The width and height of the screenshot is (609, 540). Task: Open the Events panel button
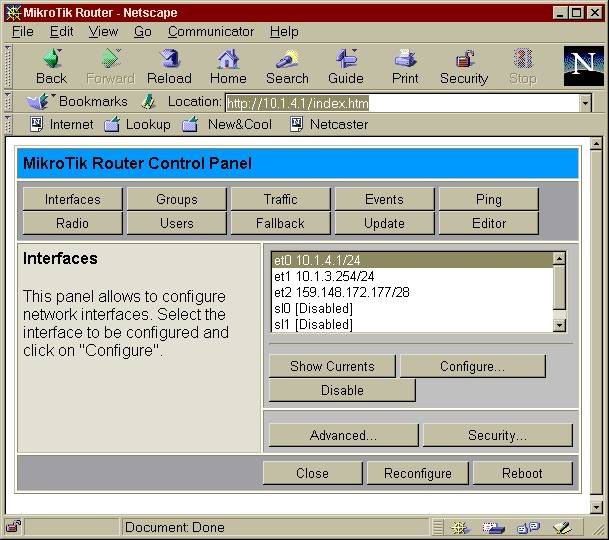(x=385, y=199)
